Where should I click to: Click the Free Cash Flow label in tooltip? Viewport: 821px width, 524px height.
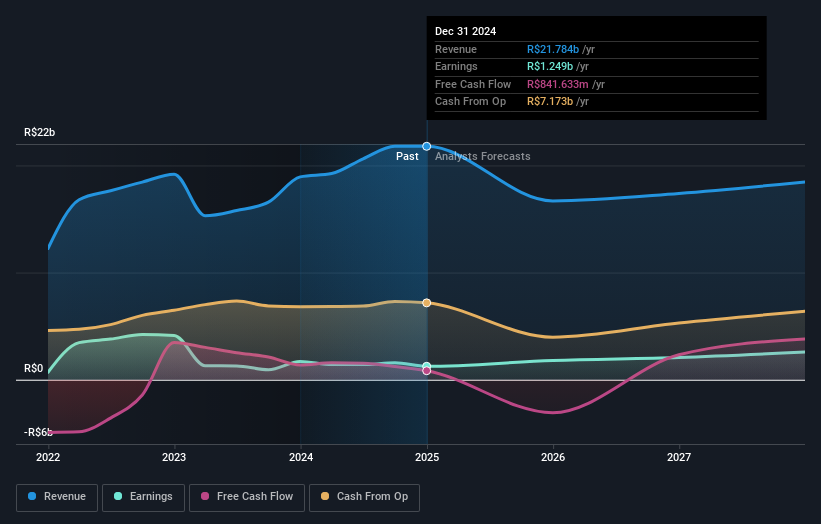point(473,84)
